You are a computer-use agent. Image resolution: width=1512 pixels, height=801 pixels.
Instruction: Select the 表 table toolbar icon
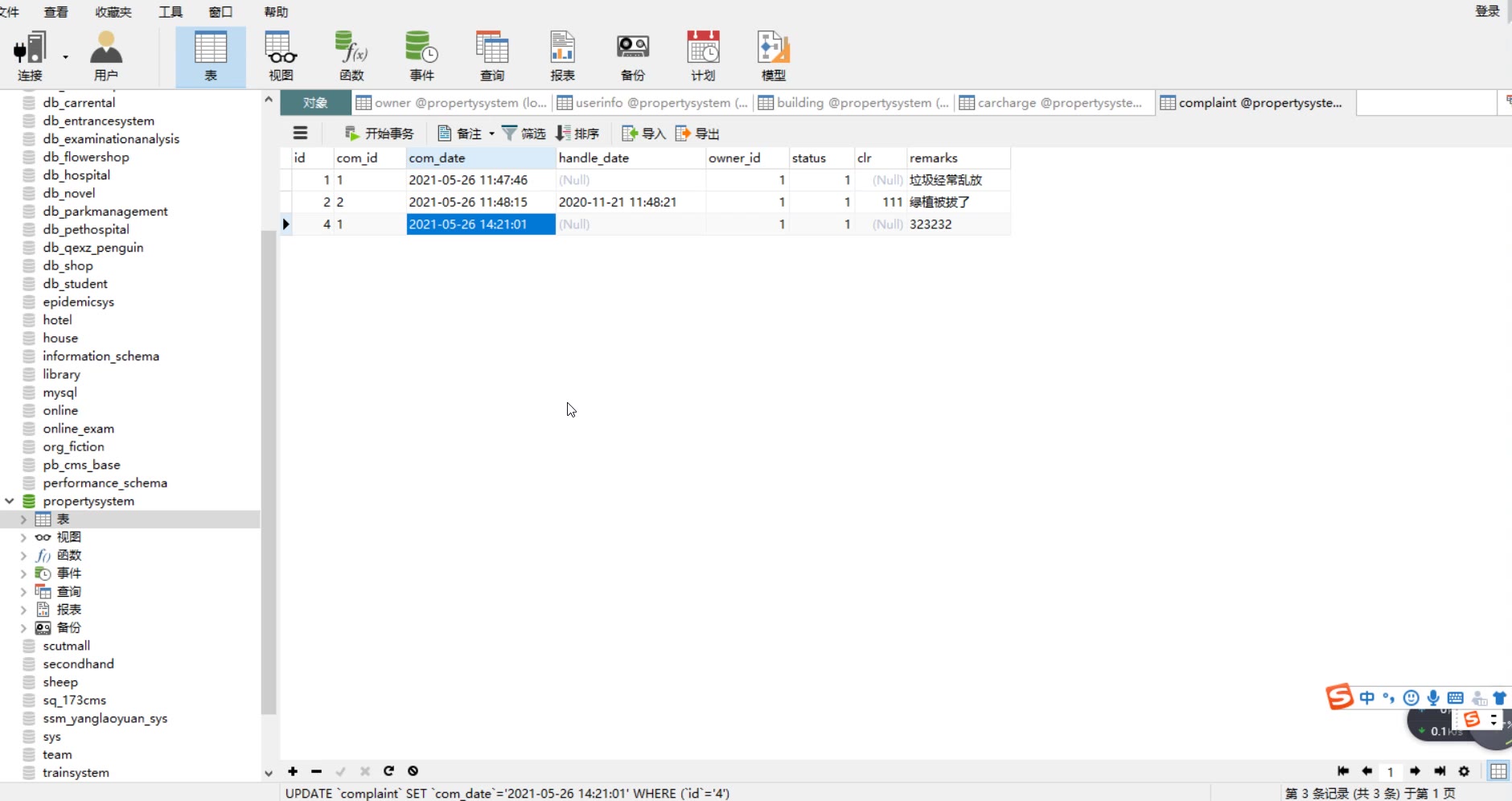point(211,56)
